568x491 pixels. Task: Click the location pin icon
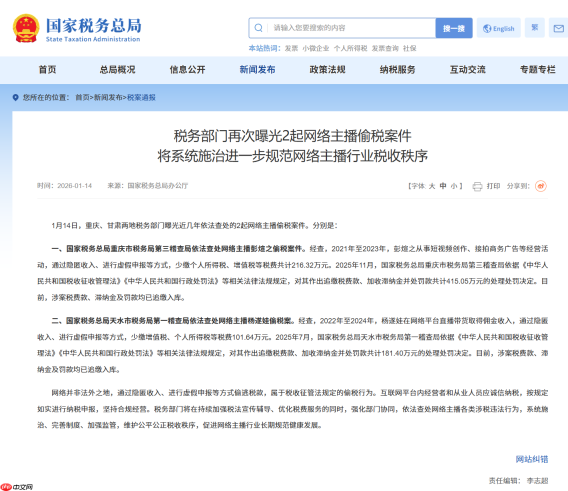pos(16,97)
